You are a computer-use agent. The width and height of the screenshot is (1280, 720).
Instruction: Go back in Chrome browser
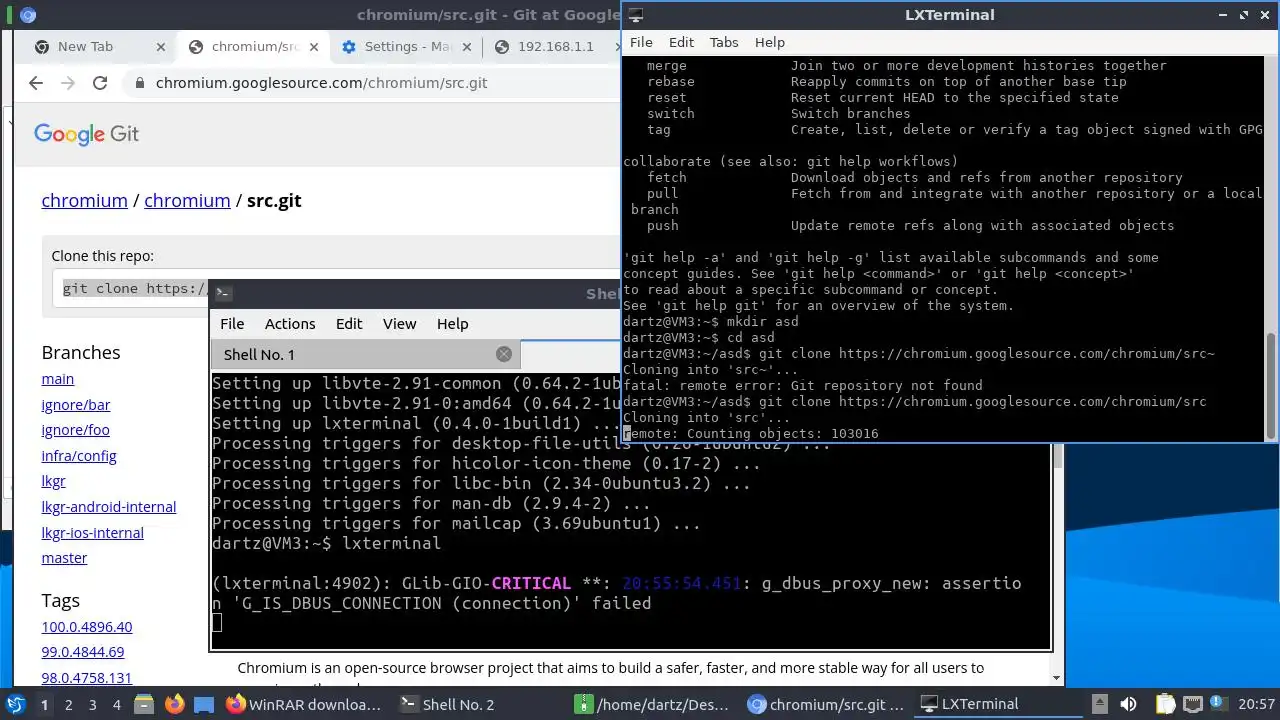click(x=36, y=83)
